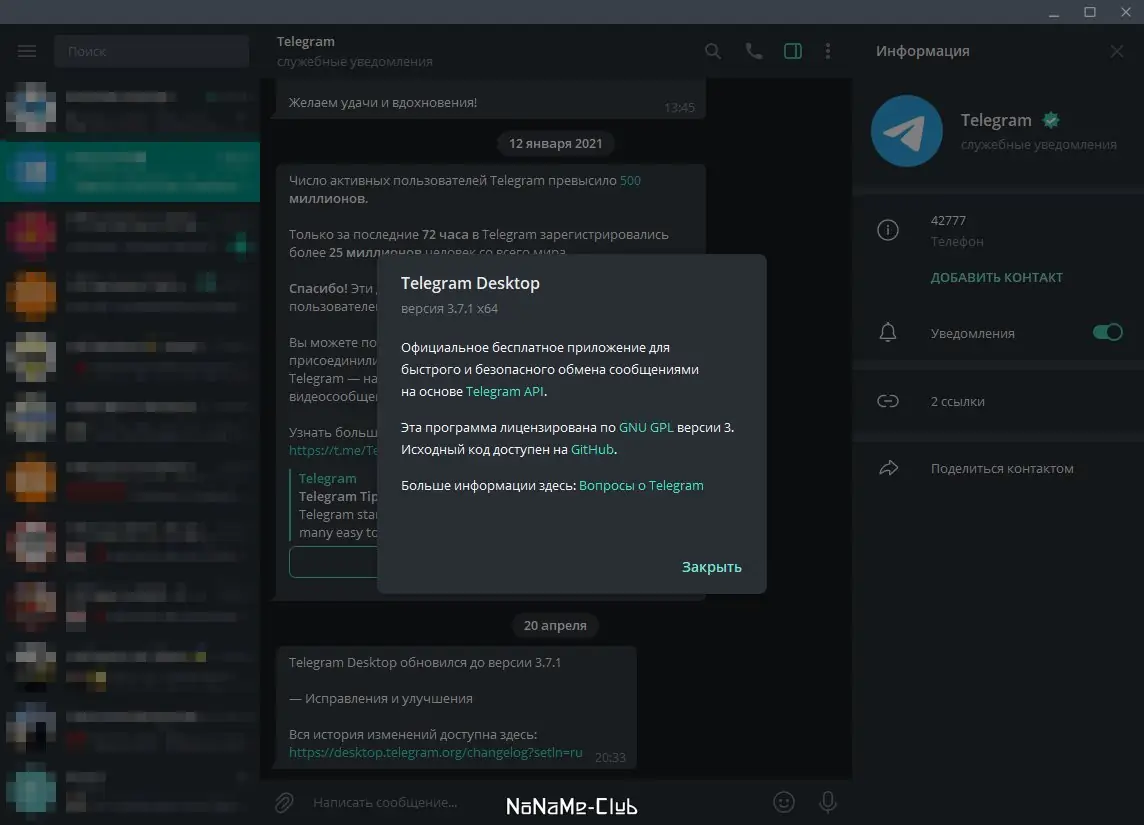Image resolution: width=1144 pixels, height=825 pixels.
Task: Click the link chain icon
Action: [x=888, y=401]
